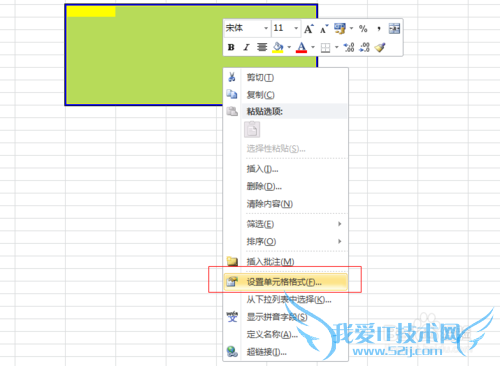The width and height of the screenshot is (500, 366).
Task: Expand 筛选 submenu arrow
Action: [x=340, y=224]
